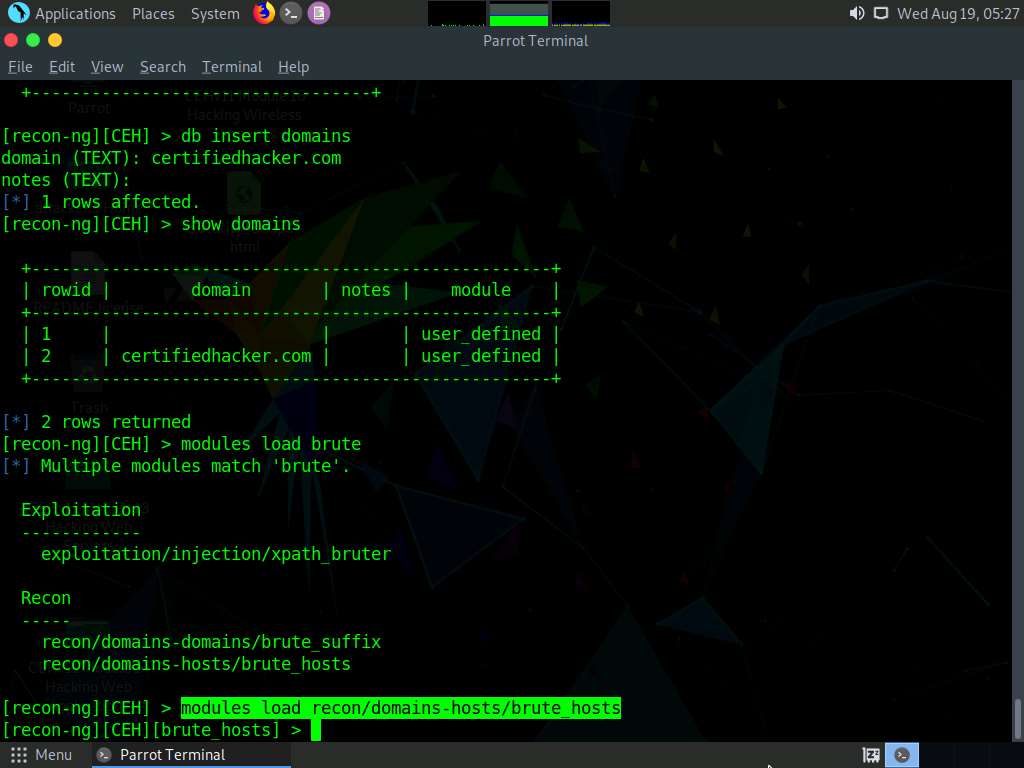1024x768 pixels.
Task: Click the green system monitor graph
Action: click(519, 14)
